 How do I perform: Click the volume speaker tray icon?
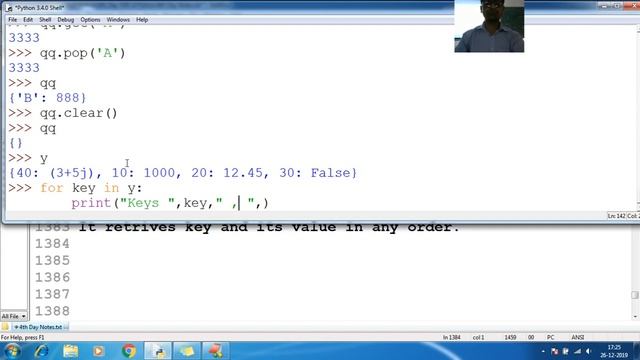point(589,351)
